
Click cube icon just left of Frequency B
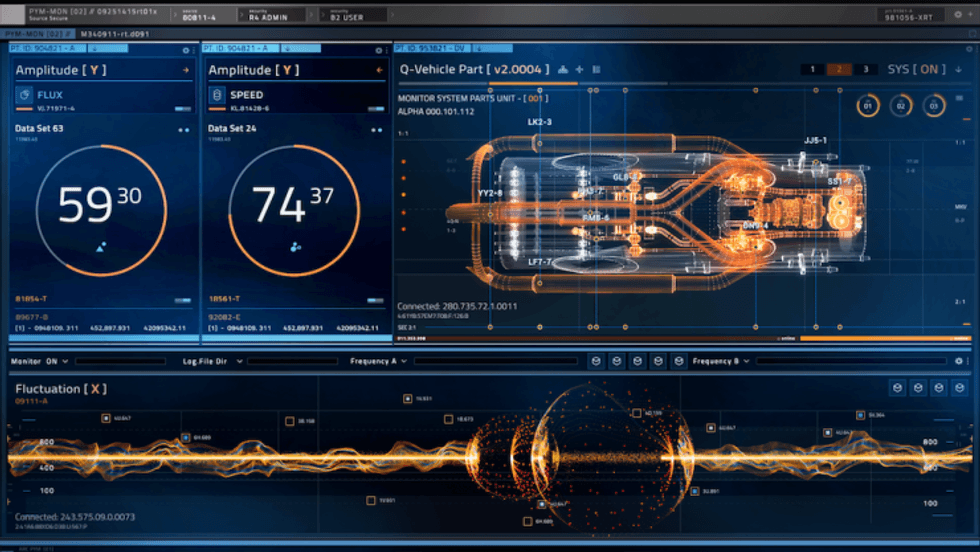pyautogui.click(x=679, y=361)
